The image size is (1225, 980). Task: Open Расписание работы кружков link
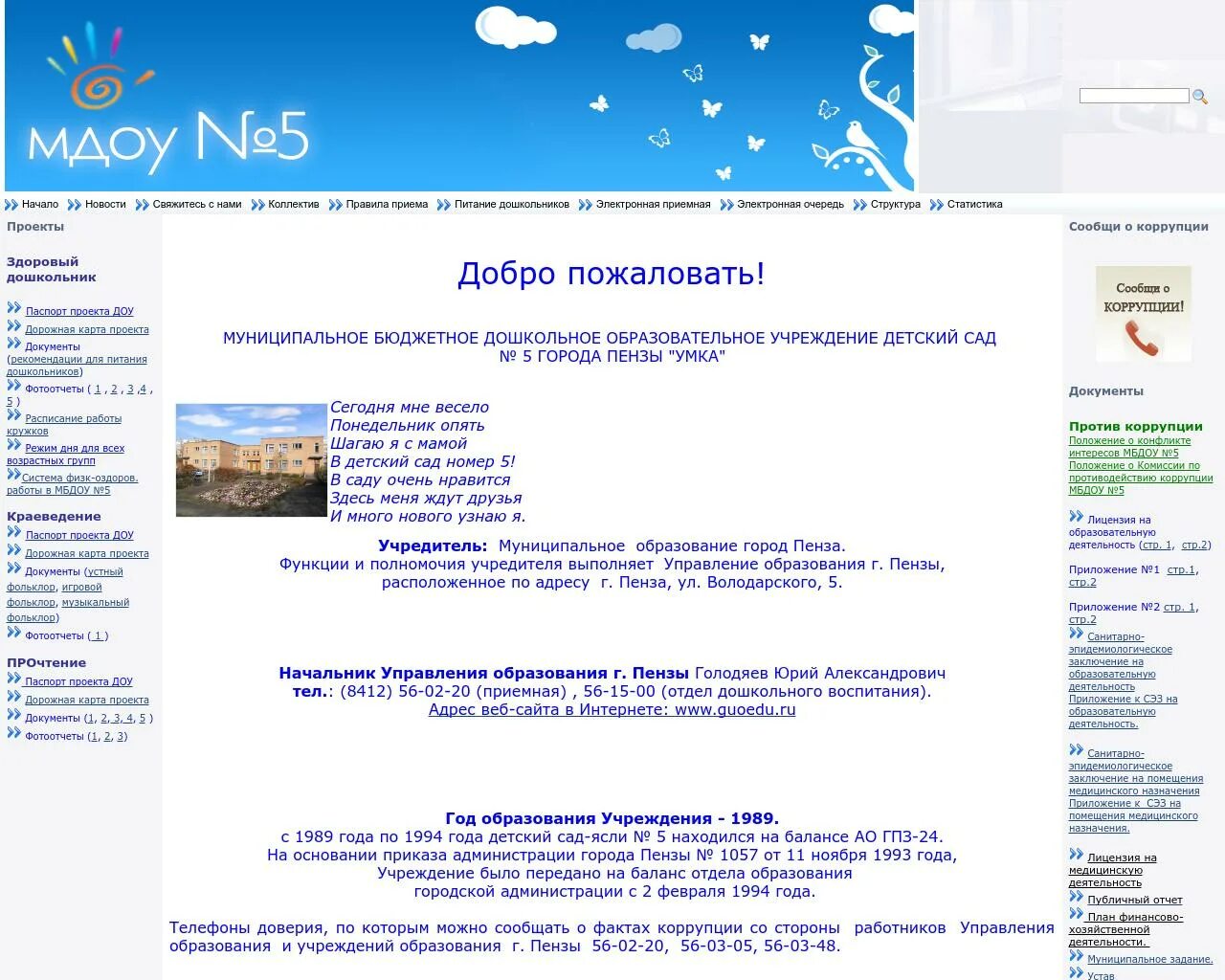point(64,424)
